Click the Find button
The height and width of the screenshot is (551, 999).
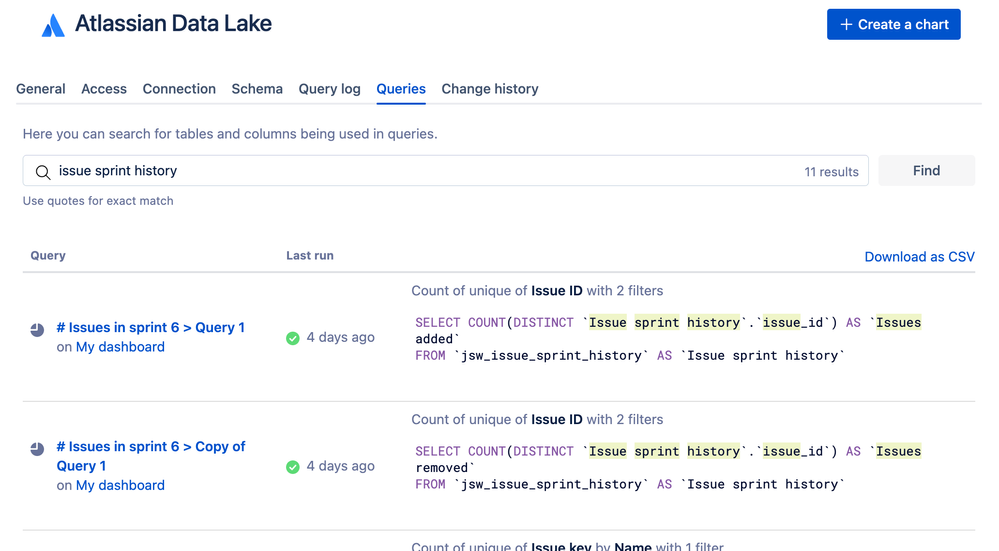click(926, 171)
